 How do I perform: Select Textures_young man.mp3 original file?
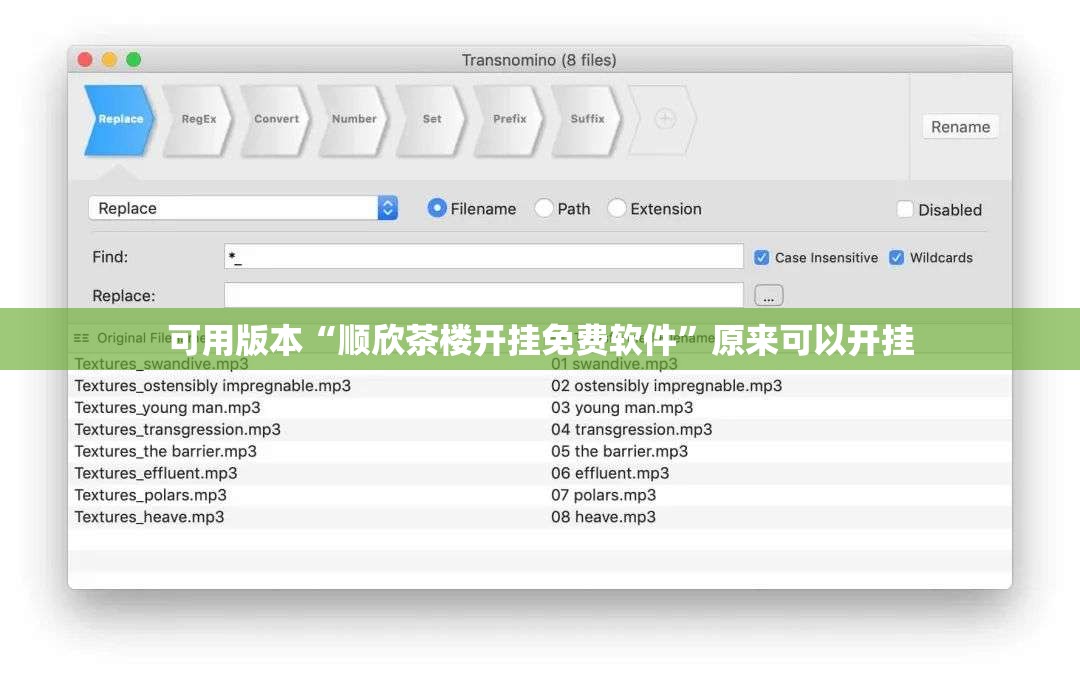[167, 408]
